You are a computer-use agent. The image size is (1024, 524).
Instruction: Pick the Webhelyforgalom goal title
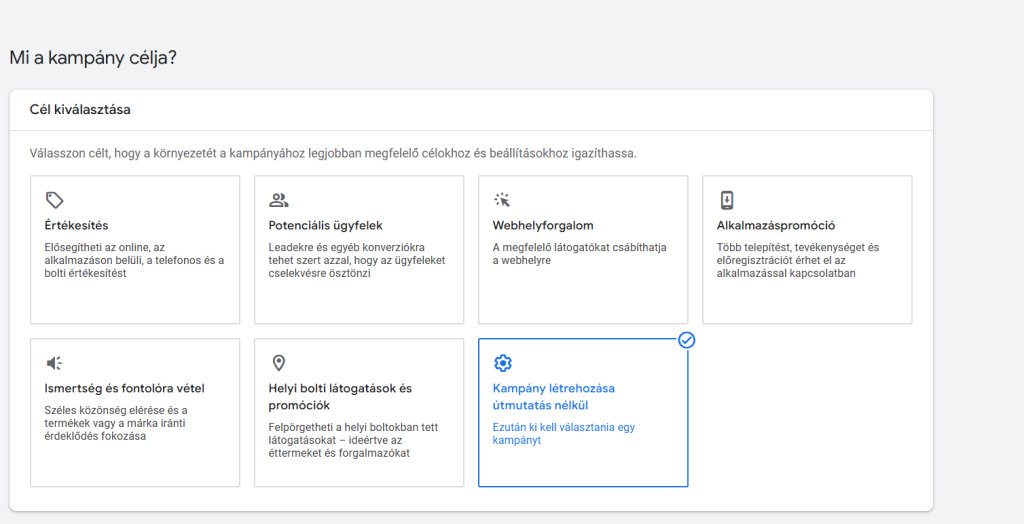pyautogui.click(x=543, y=226)
